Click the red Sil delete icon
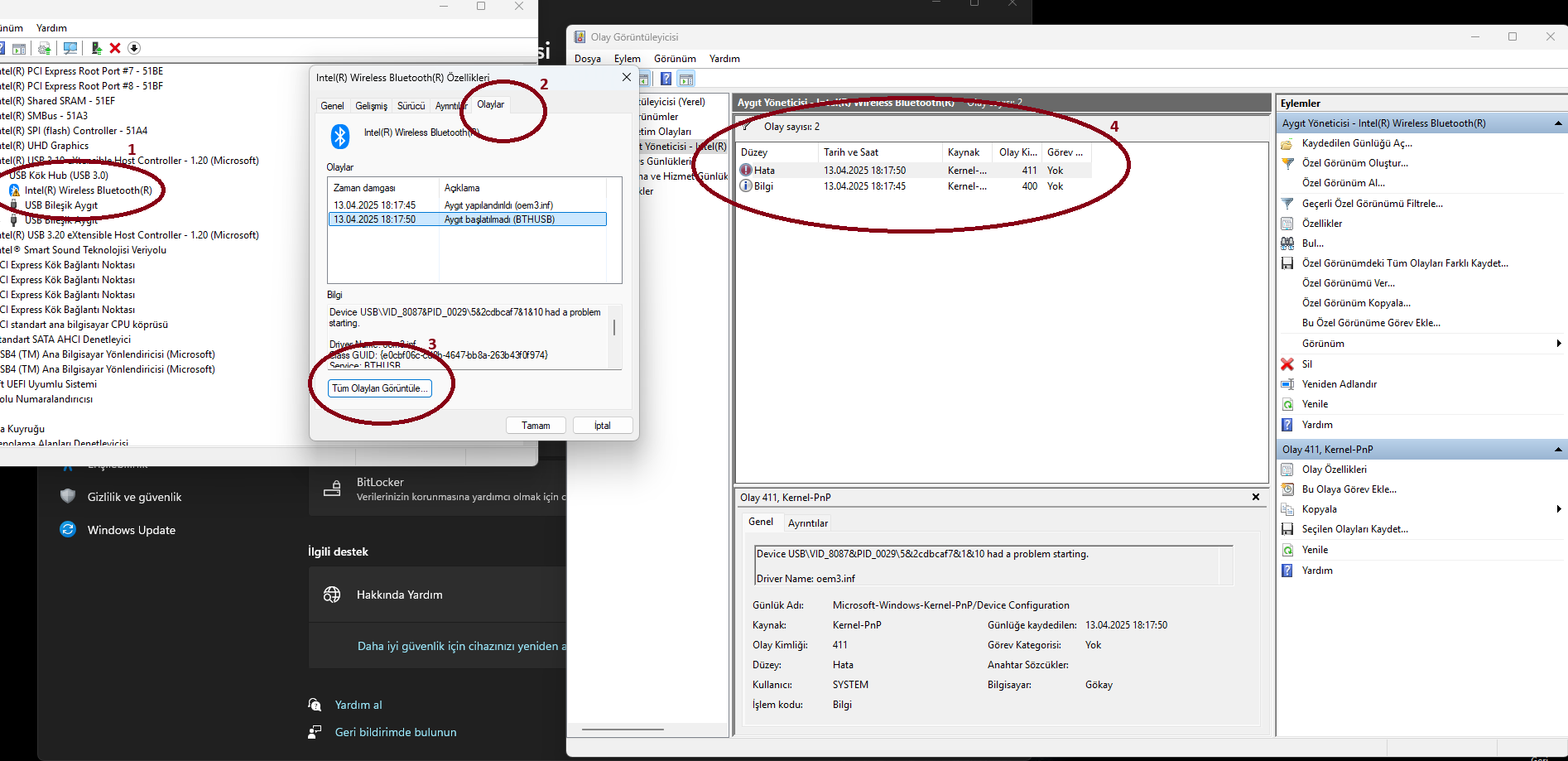Screen dimensions: 1568x761 click(1287, 364)
